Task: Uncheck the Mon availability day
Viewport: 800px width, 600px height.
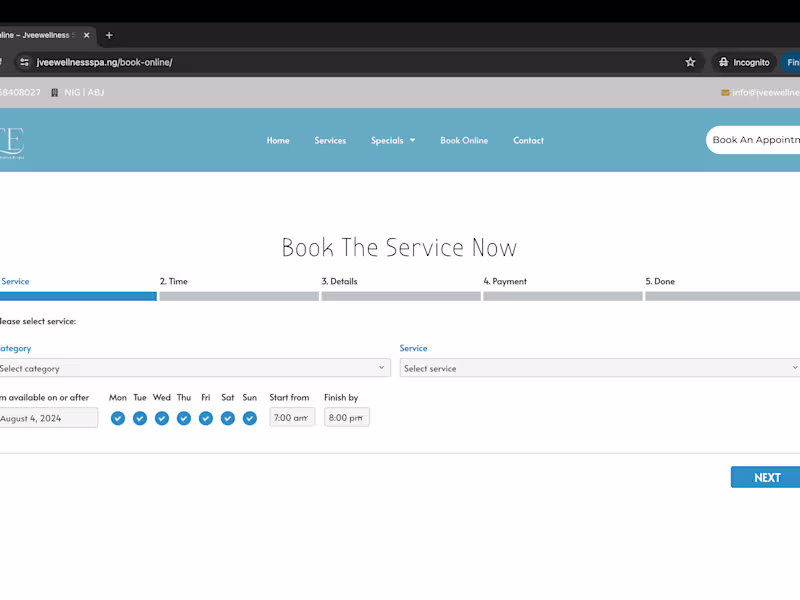Action: click(118, 418)
